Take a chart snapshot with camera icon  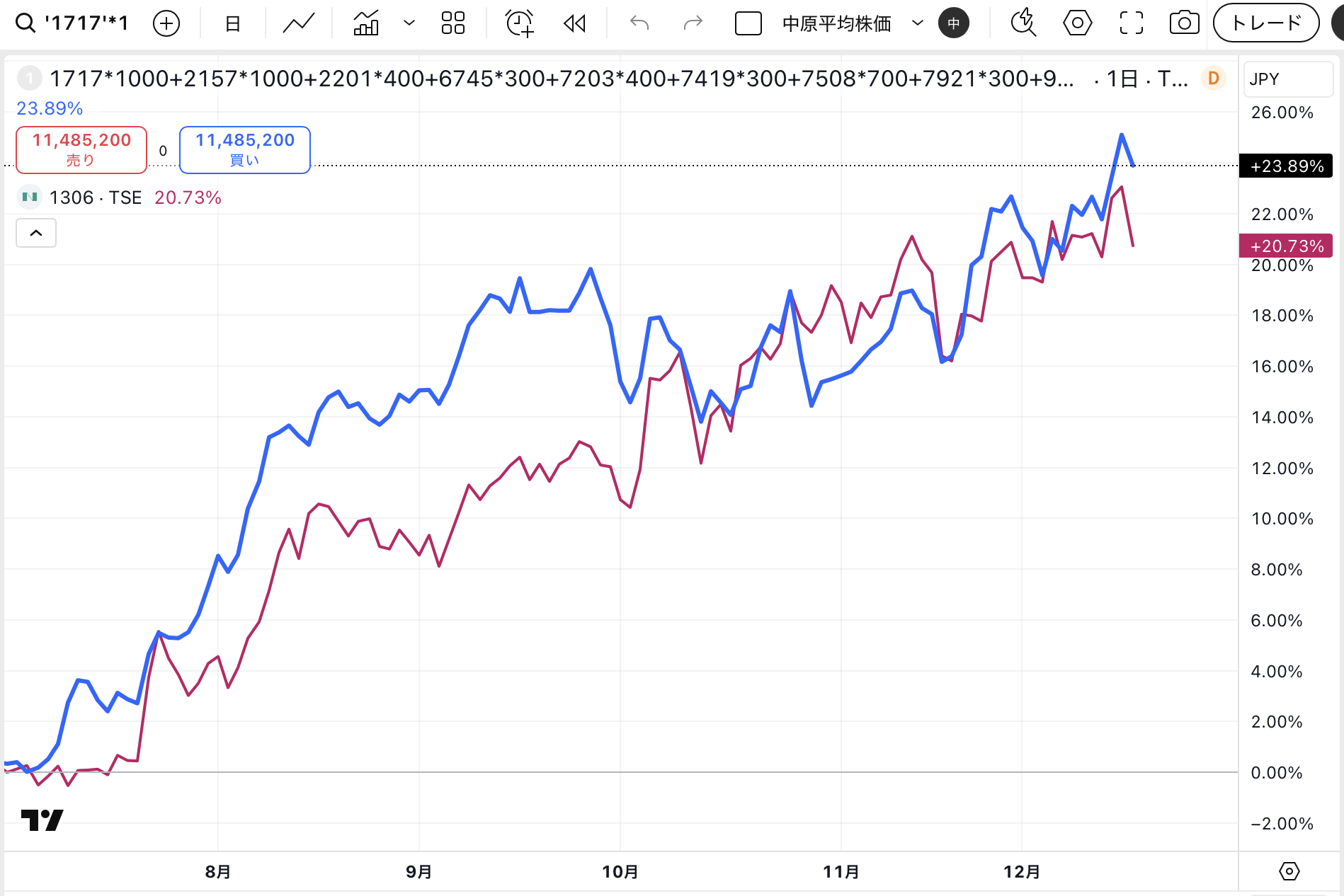click(x=1184, y=23)
